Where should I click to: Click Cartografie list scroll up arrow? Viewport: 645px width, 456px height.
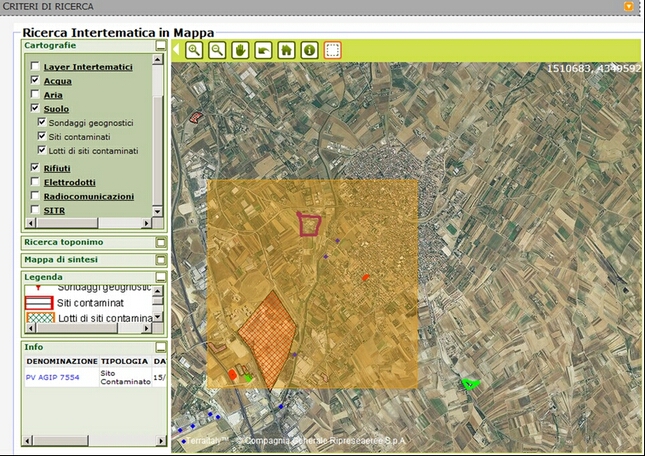(158, 60)
